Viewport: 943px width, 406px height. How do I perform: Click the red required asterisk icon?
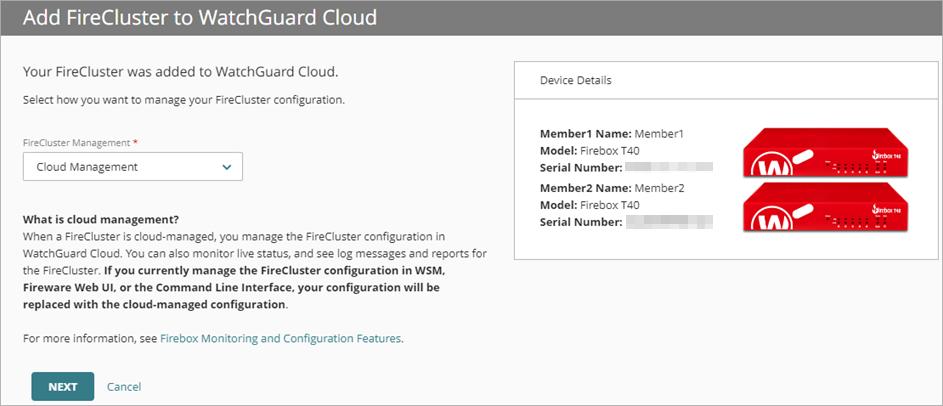click(135, 143)
